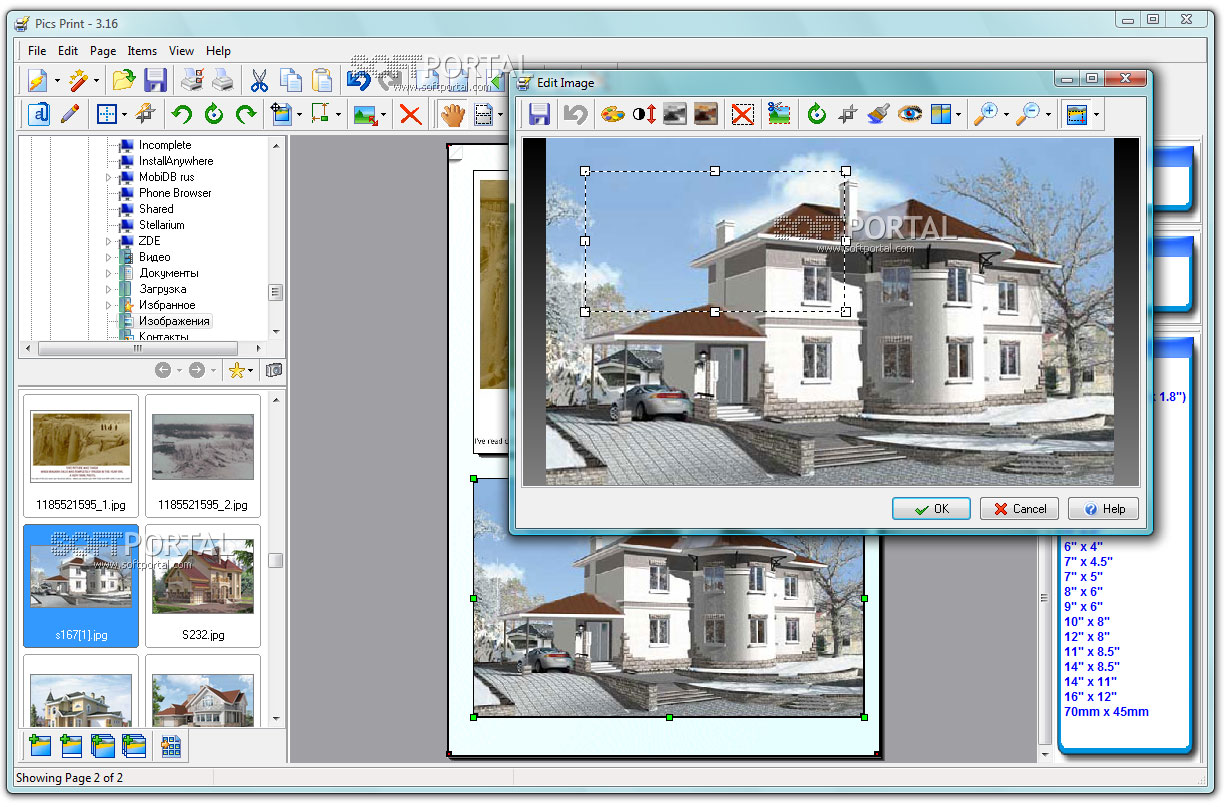Cut with the scissors icon
Viewport: 1227px width, 807px height.
click(x=259, y=81)
